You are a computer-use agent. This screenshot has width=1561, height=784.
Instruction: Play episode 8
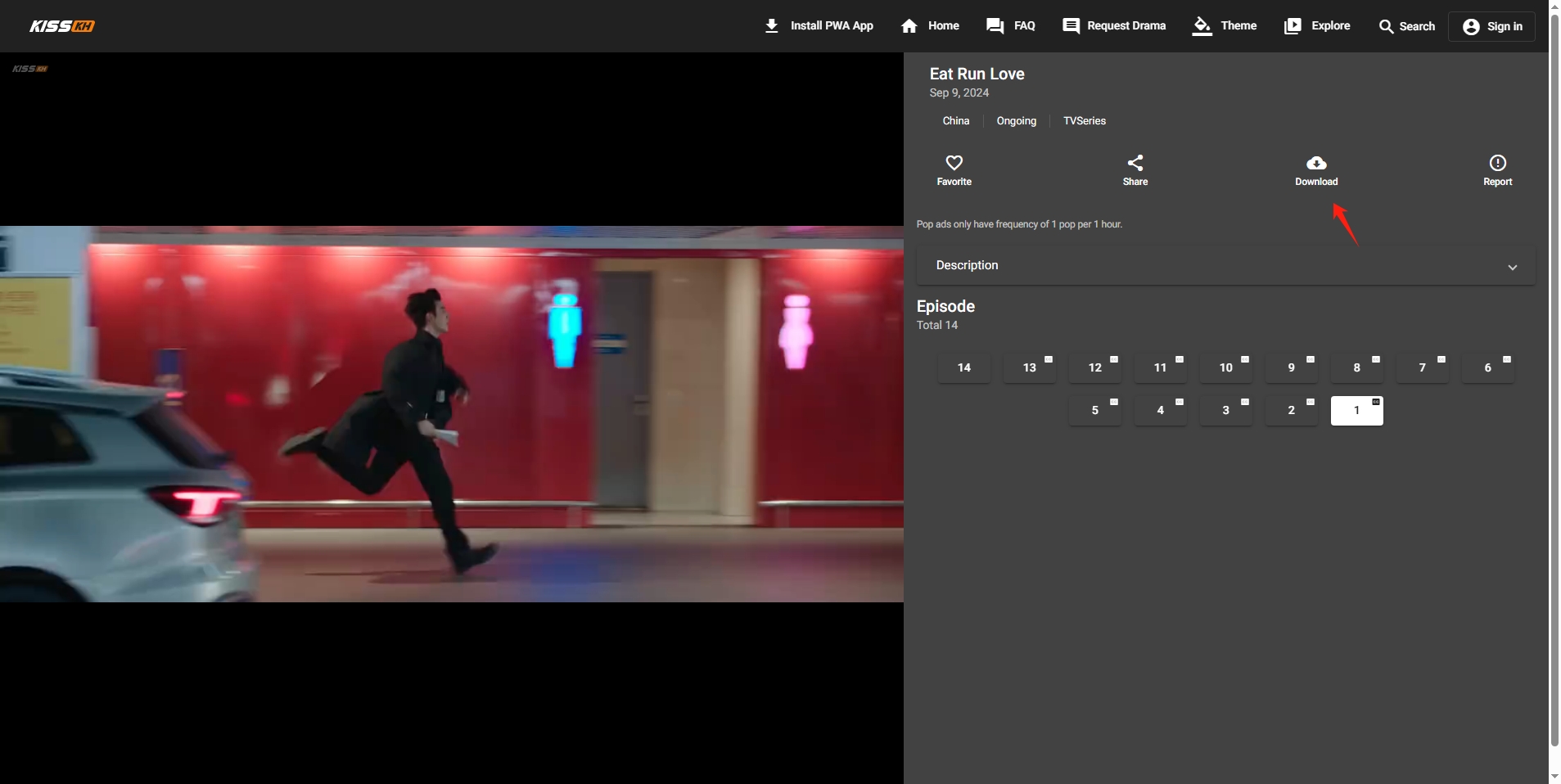coord(1356,367)
